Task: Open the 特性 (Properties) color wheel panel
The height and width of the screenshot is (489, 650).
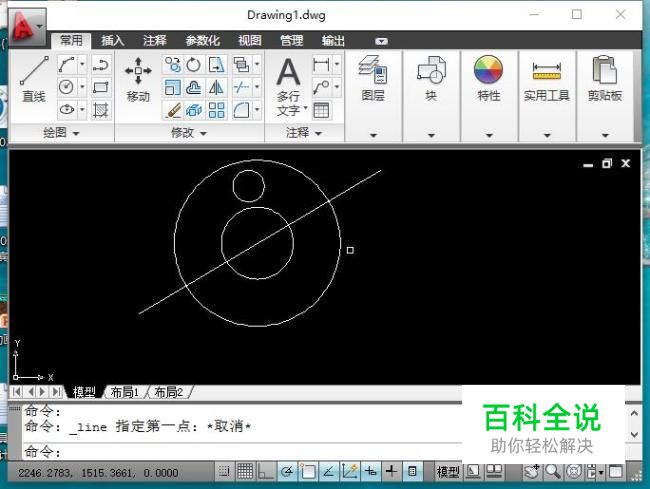Action: (489, 79)
